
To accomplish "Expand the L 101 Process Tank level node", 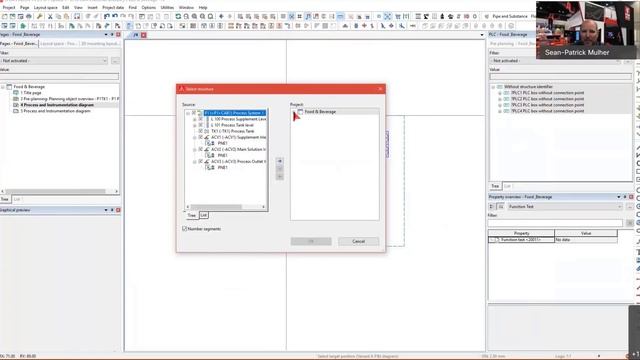I will pyautogui.click(x=195, y=125).
